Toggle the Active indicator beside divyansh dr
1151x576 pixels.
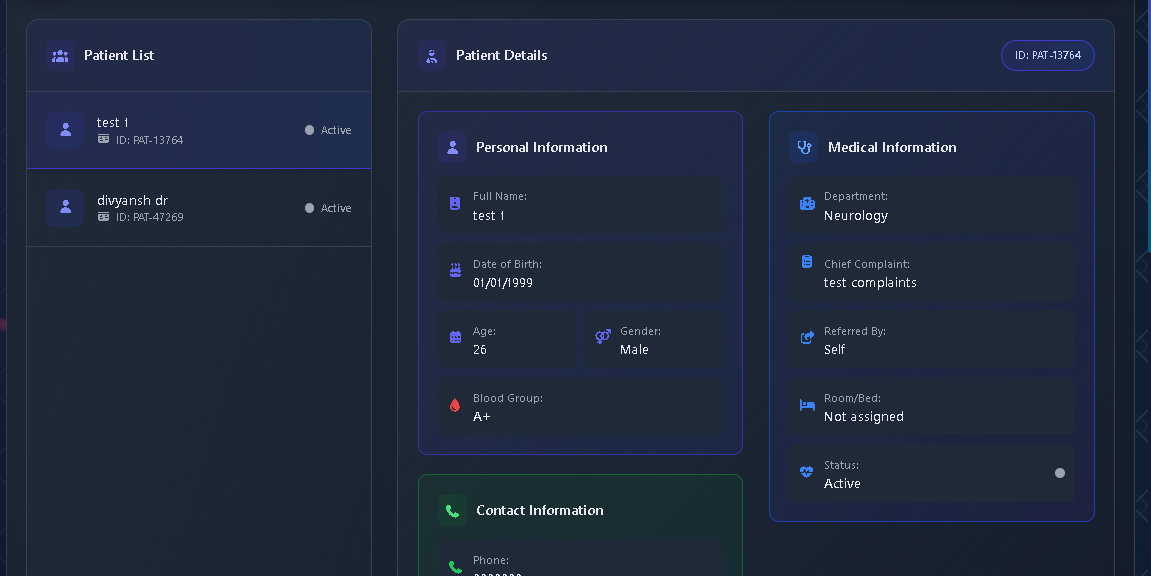tap(310, 208)
